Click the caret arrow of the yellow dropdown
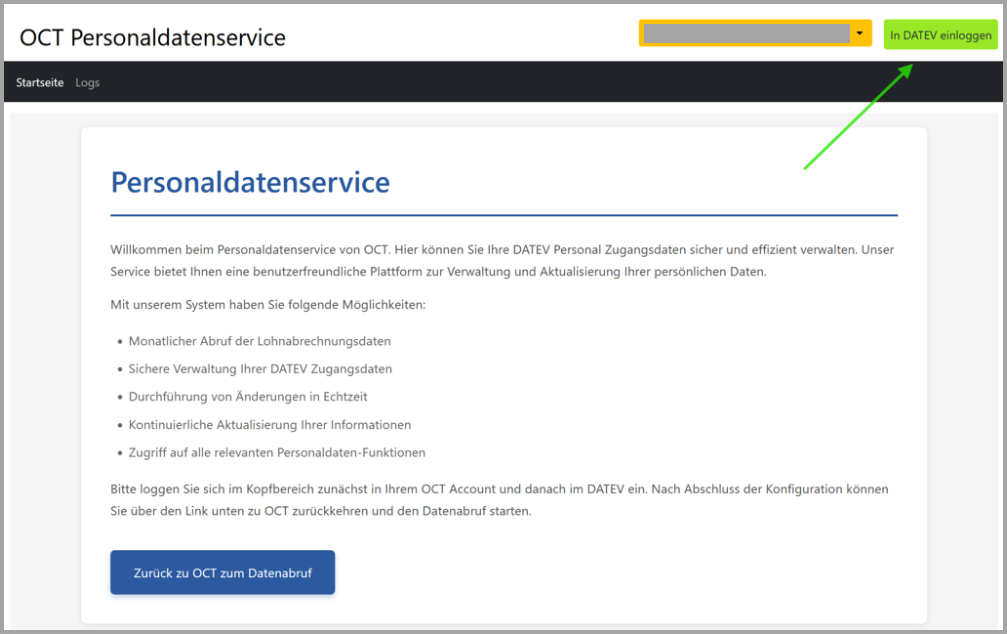 point(859,33)
